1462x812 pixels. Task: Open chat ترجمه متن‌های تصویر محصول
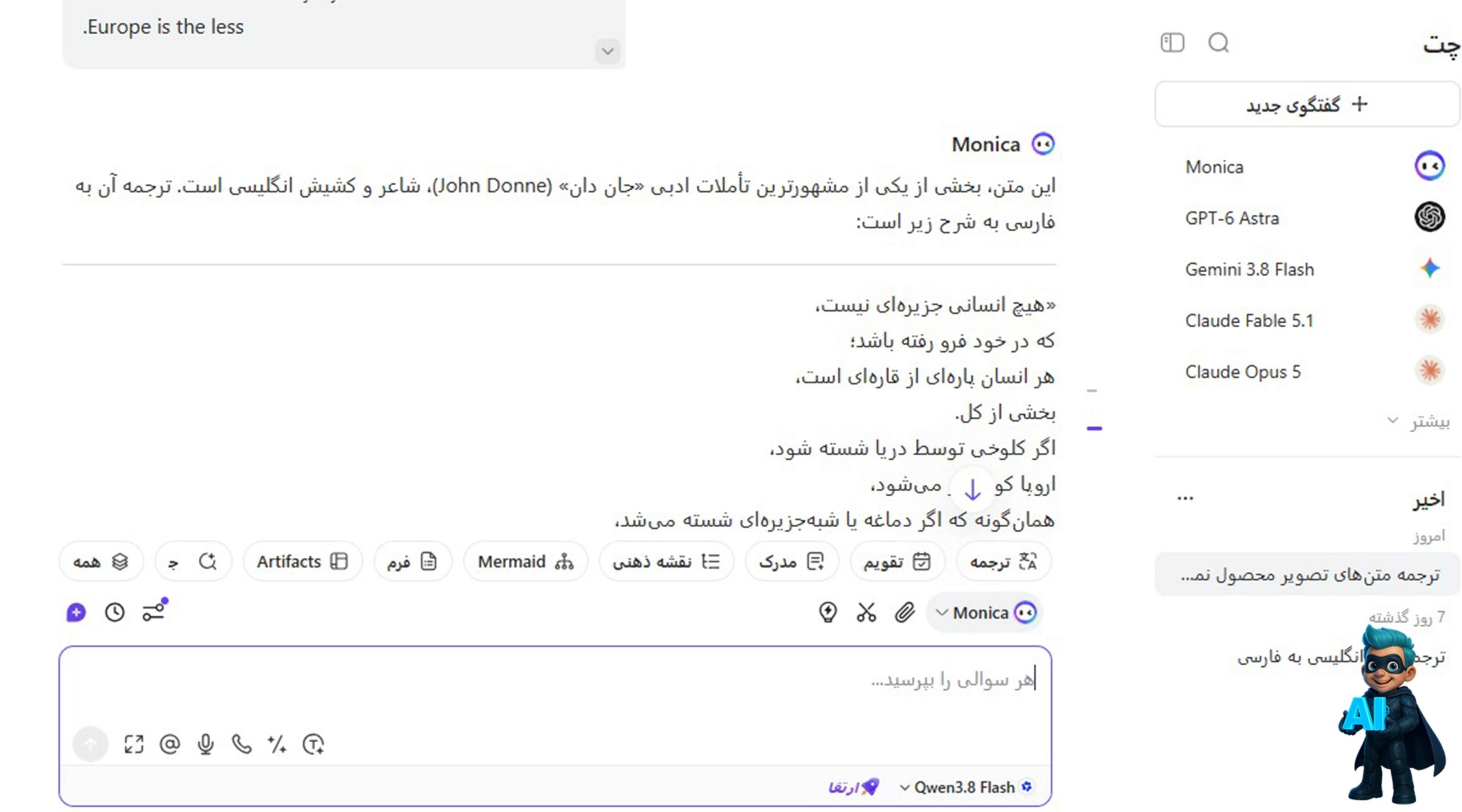1307,574
